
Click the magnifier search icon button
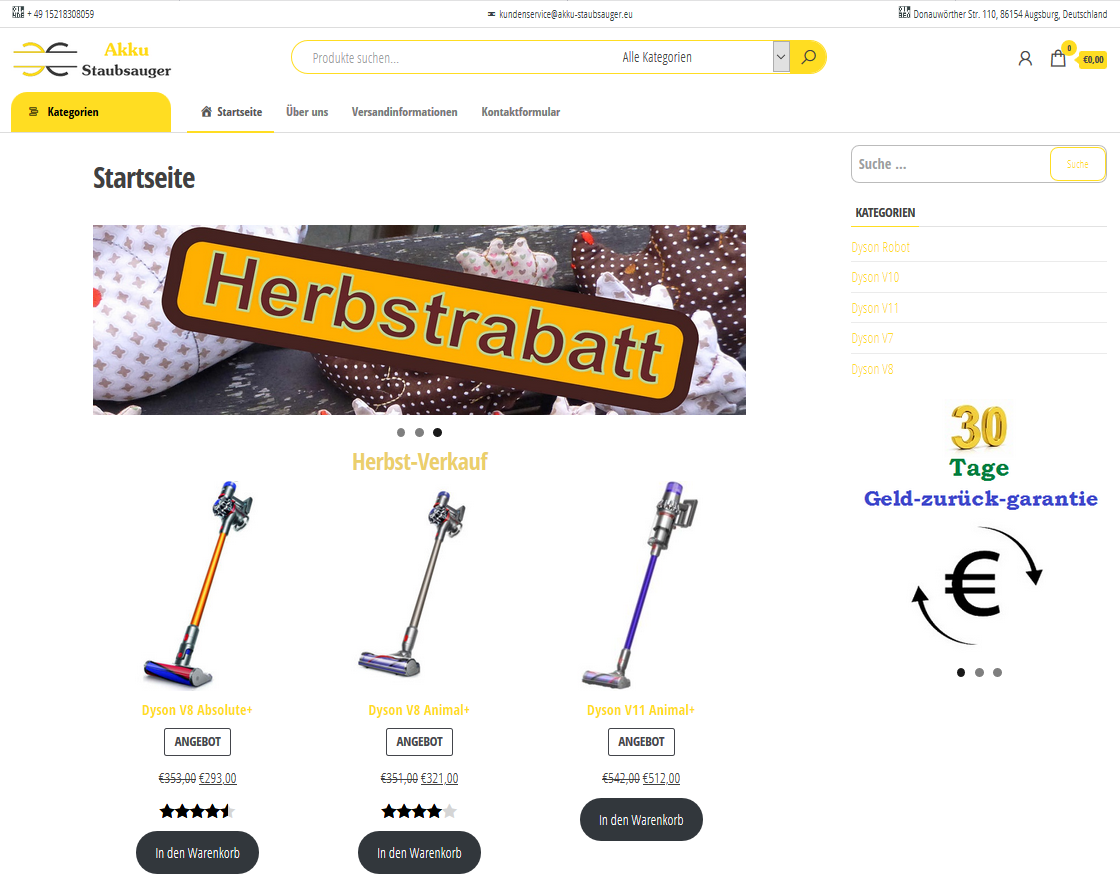pyautogui.click(x=808, y=57)
